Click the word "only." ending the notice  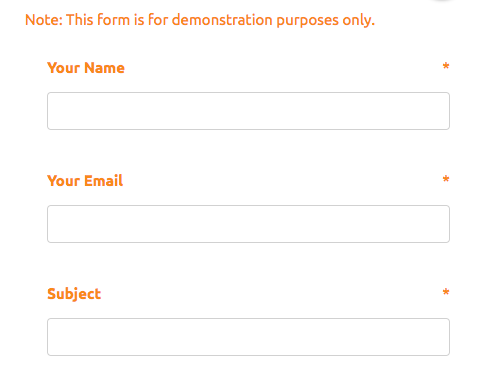pyautogui.click(x=359, y=21)
